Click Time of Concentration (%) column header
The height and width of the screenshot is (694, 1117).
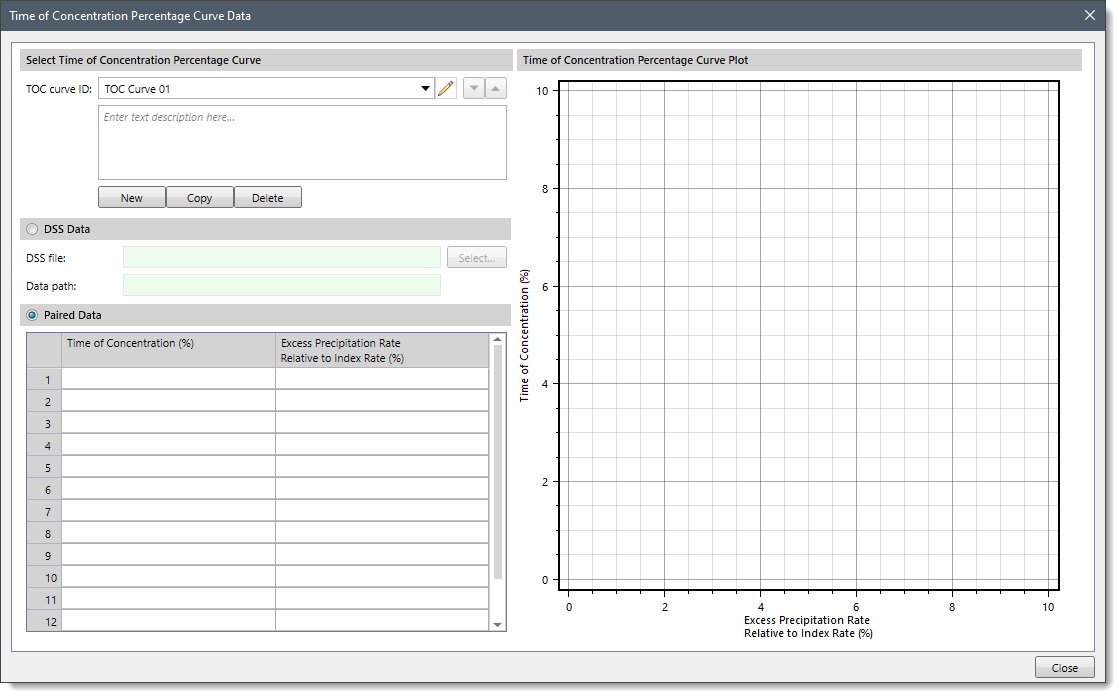click(168, 351)
